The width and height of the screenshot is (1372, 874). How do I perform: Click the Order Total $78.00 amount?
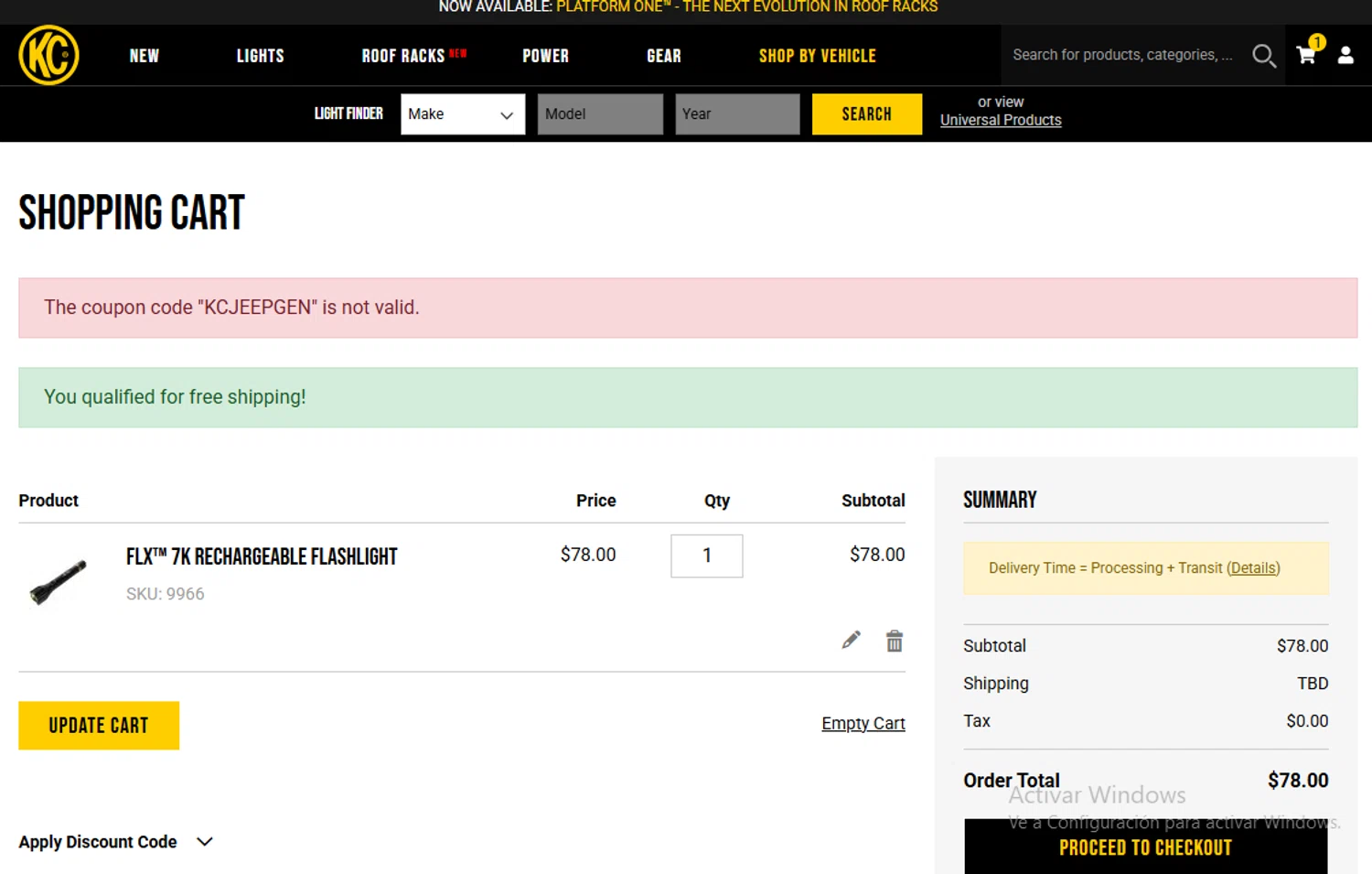click(x=1298, y=781)
